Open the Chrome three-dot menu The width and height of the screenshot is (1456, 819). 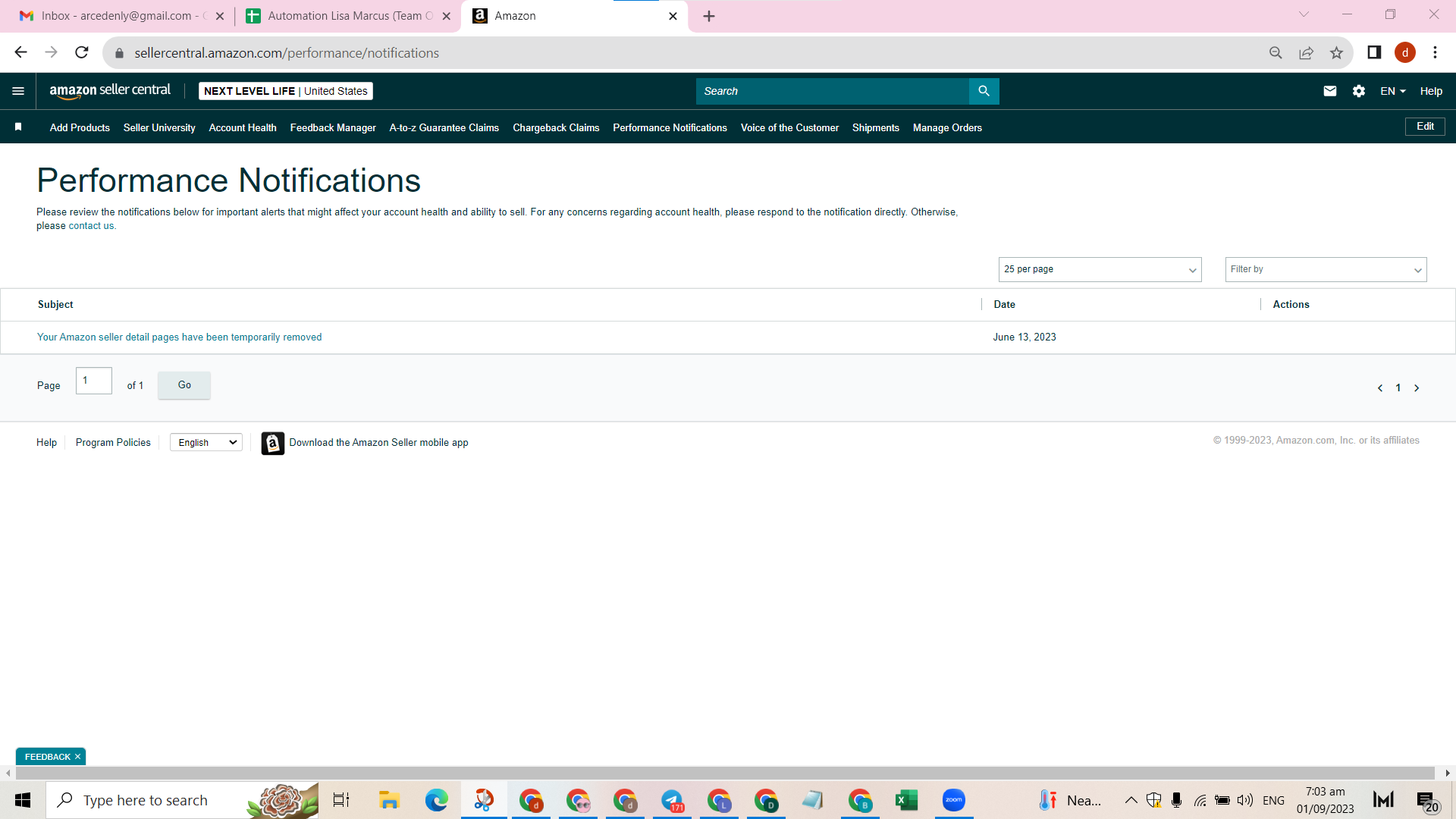(1435, 52)
